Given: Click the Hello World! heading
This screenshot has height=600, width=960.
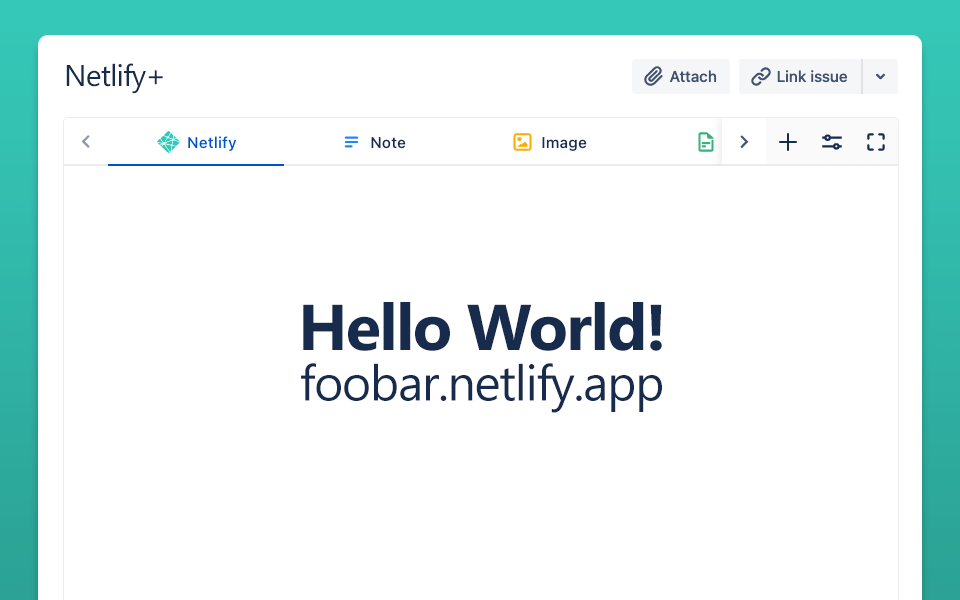Looking at the screenshot, I should [482, 328].
